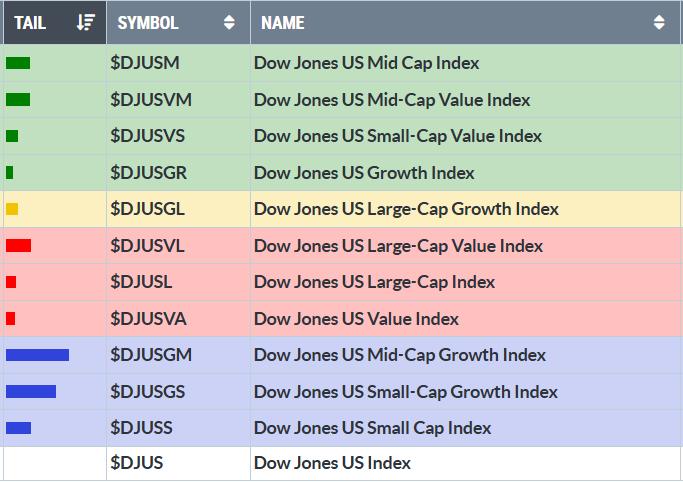Click the green tail bar for $DJUSM
This screenshot has height=482, width=683.
click(x=18, y=63)
